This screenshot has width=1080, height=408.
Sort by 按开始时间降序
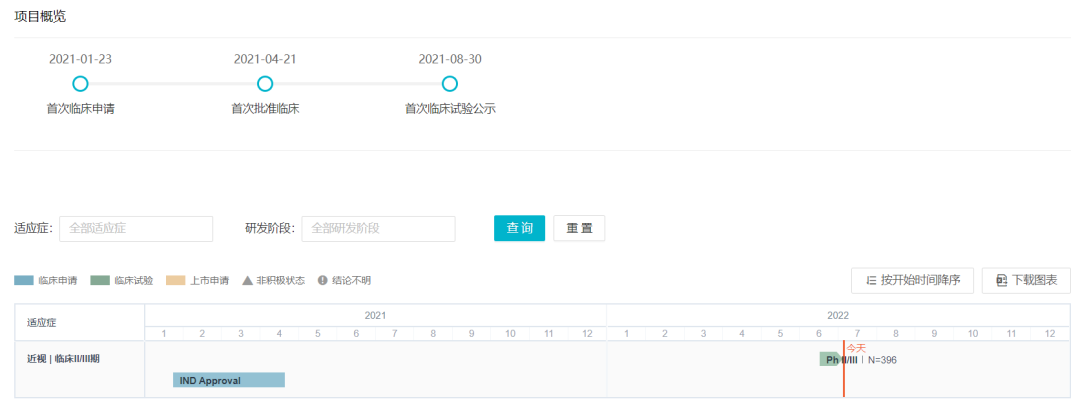point(912,281)
